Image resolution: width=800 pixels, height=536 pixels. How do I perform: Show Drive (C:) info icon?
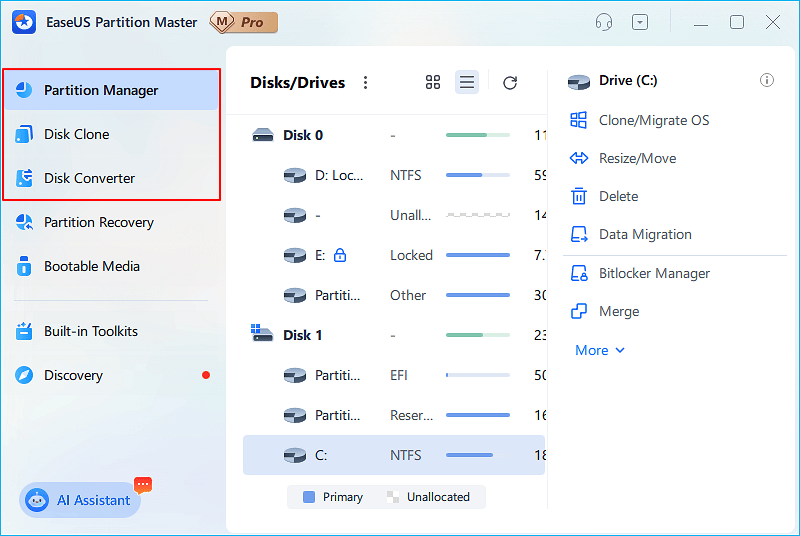(767, 80)
